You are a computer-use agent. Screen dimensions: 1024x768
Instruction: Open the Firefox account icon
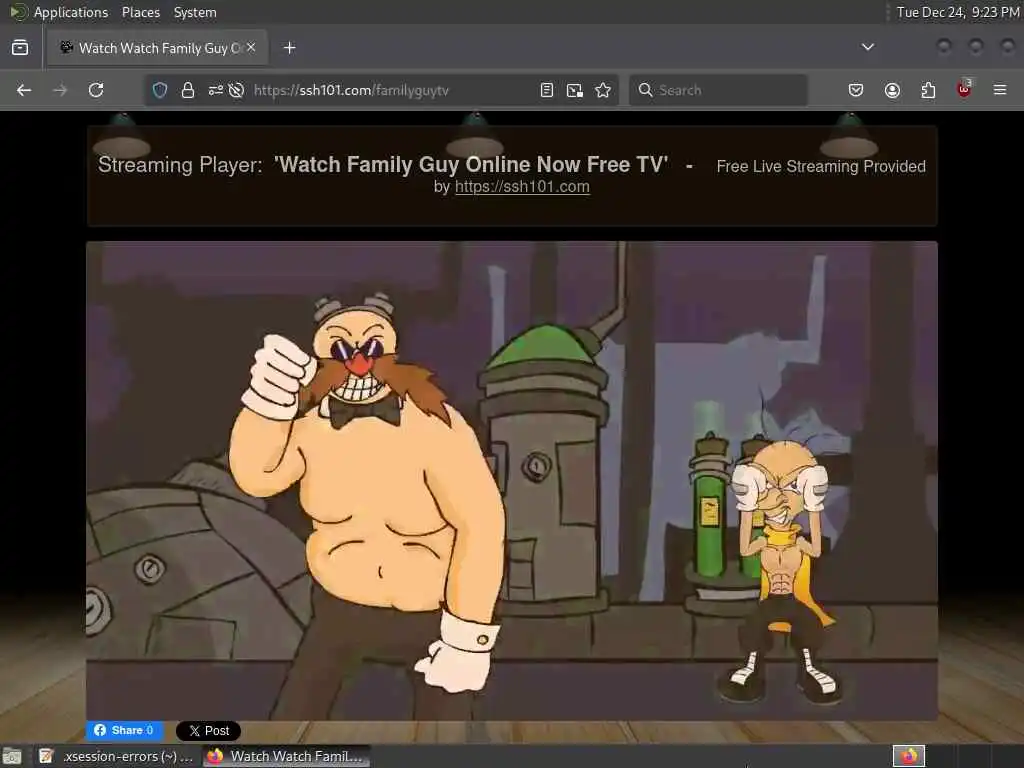point(892,90)
